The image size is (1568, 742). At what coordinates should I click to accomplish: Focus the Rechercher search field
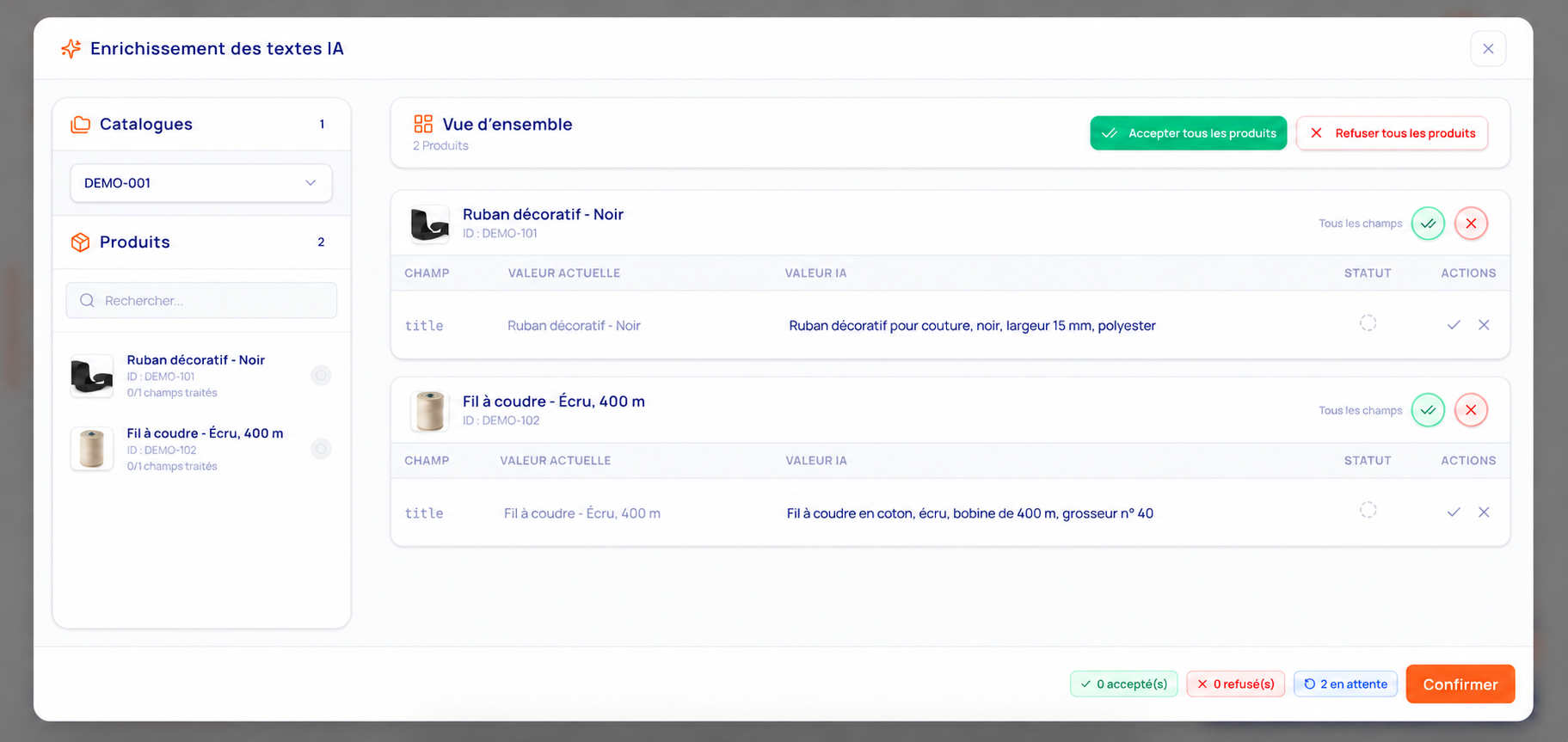point(201,300)
